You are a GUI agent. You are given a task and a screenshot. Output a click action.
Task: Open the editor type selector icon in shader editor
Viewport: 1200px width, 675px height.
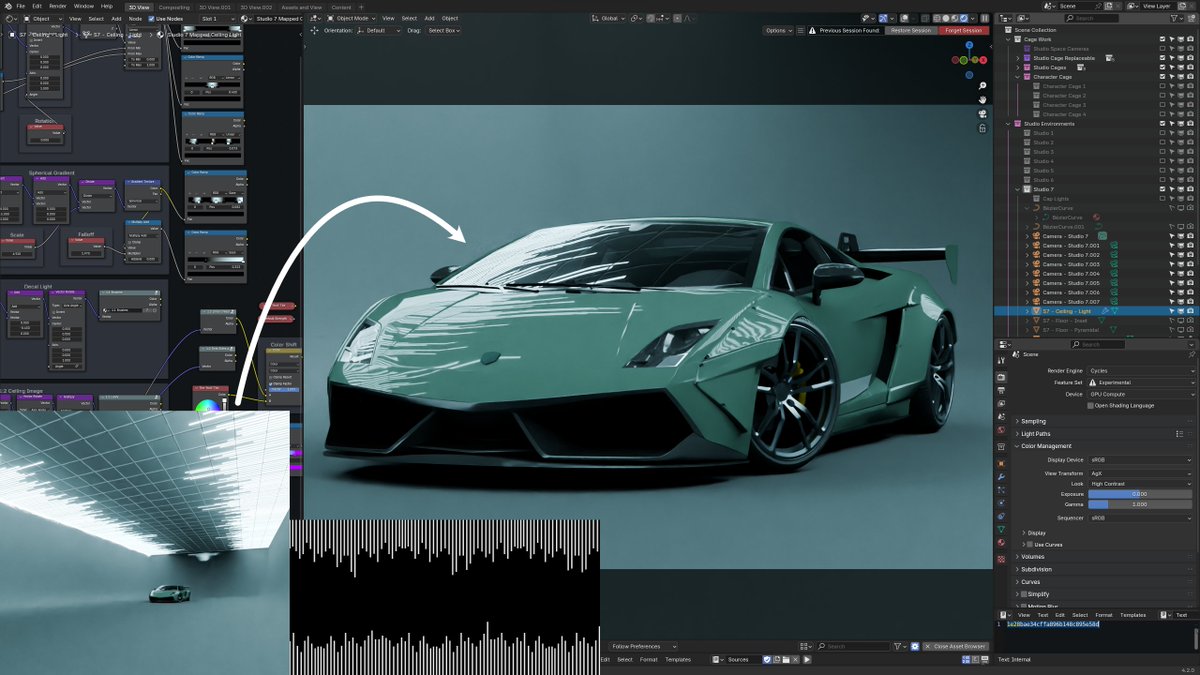(x=8, y=18)
